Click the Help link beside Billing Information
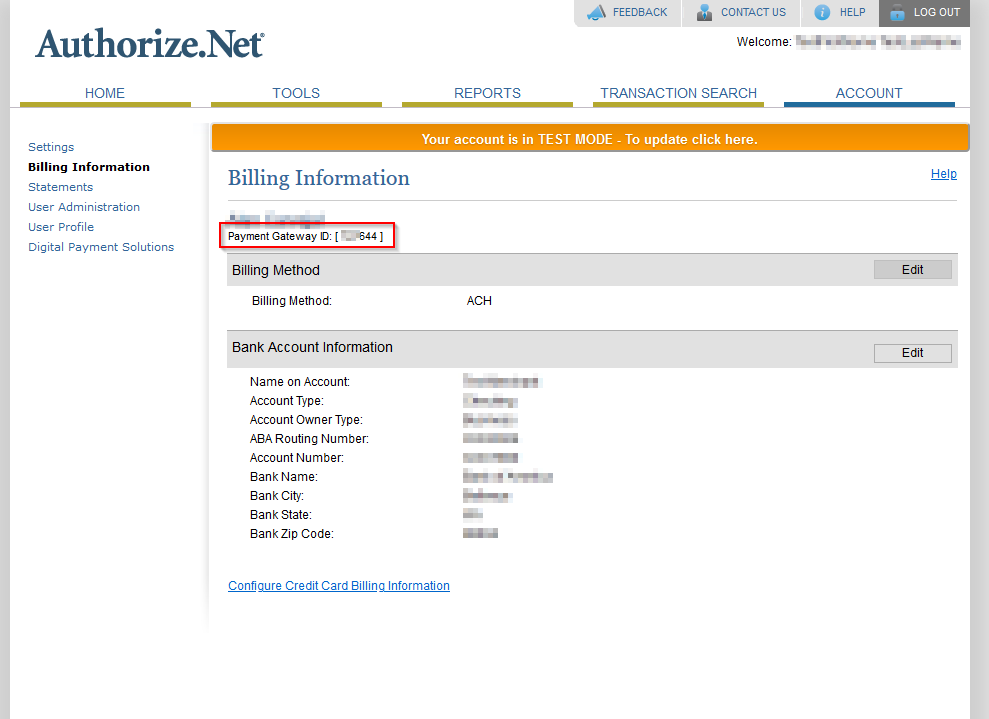 point(944,174)
